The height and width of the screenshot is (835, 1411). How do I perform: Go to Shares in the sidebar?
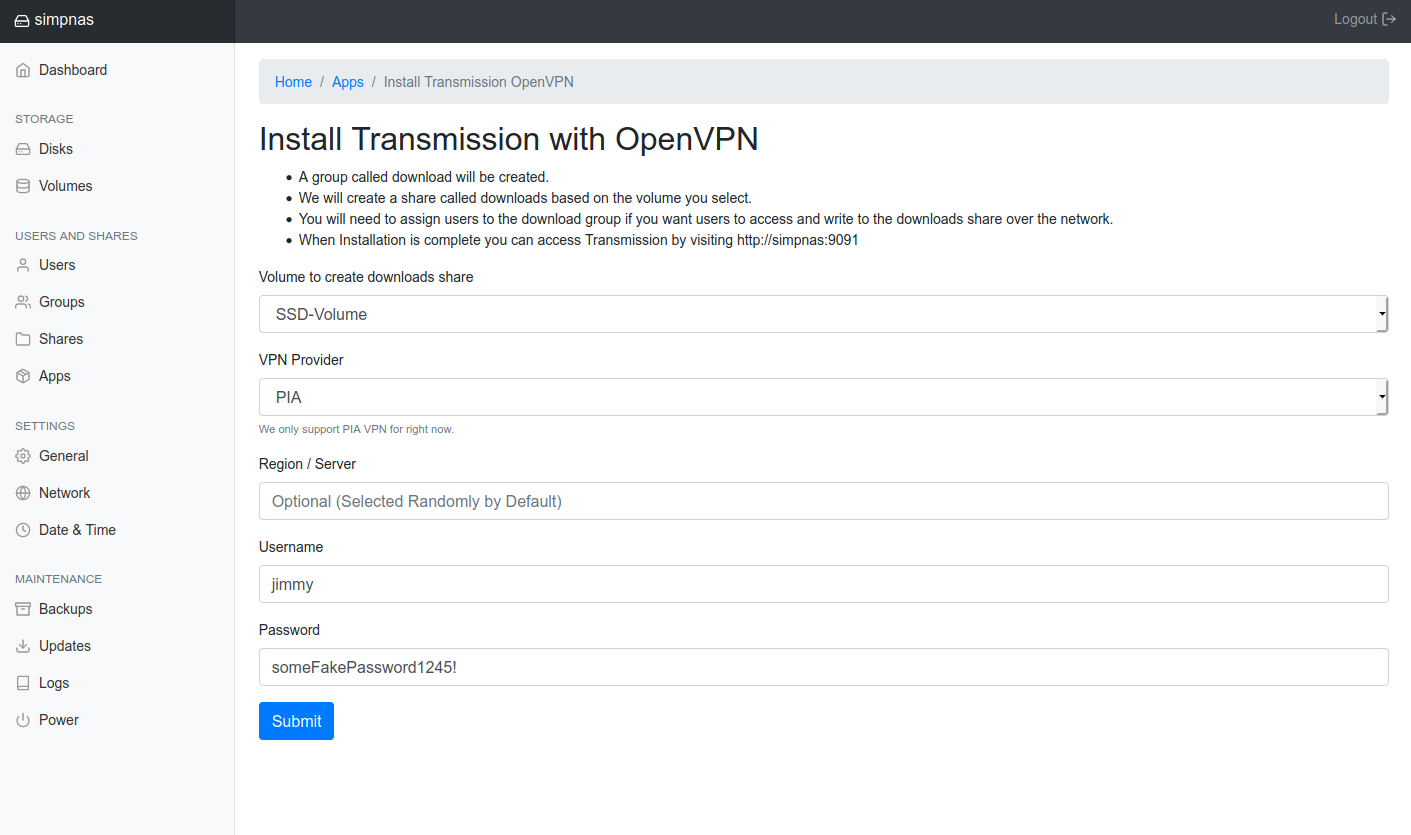click(x=60, y=339)
